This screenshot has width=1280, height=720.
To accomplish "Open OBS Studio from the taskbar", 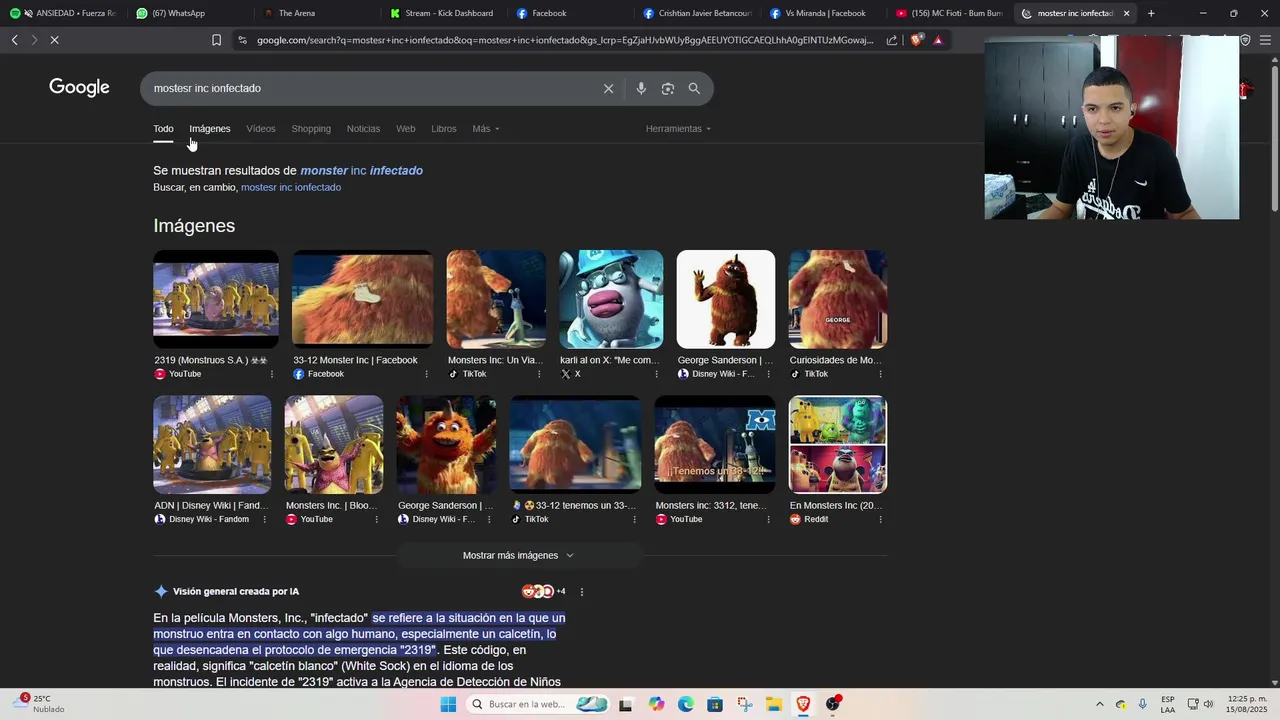I will [x=833, y=704].
